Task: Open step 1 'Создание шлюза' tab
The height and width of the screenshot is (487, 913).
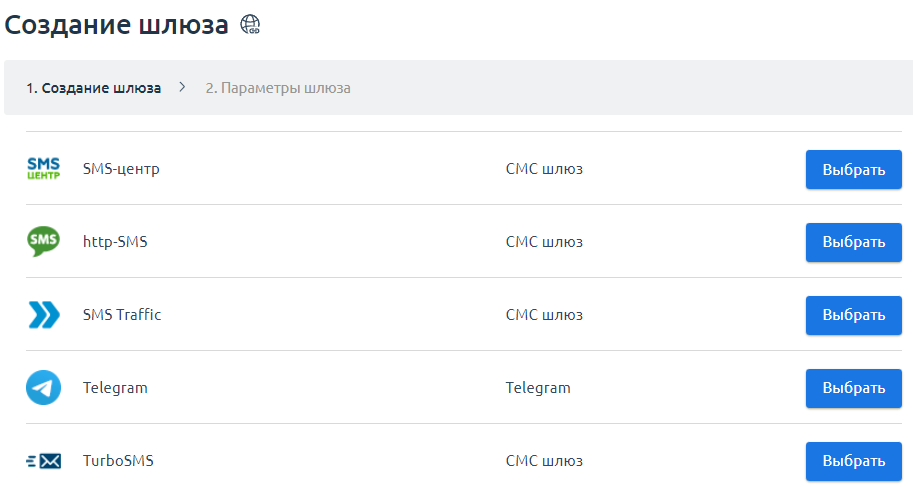Action: click(93, 88)
